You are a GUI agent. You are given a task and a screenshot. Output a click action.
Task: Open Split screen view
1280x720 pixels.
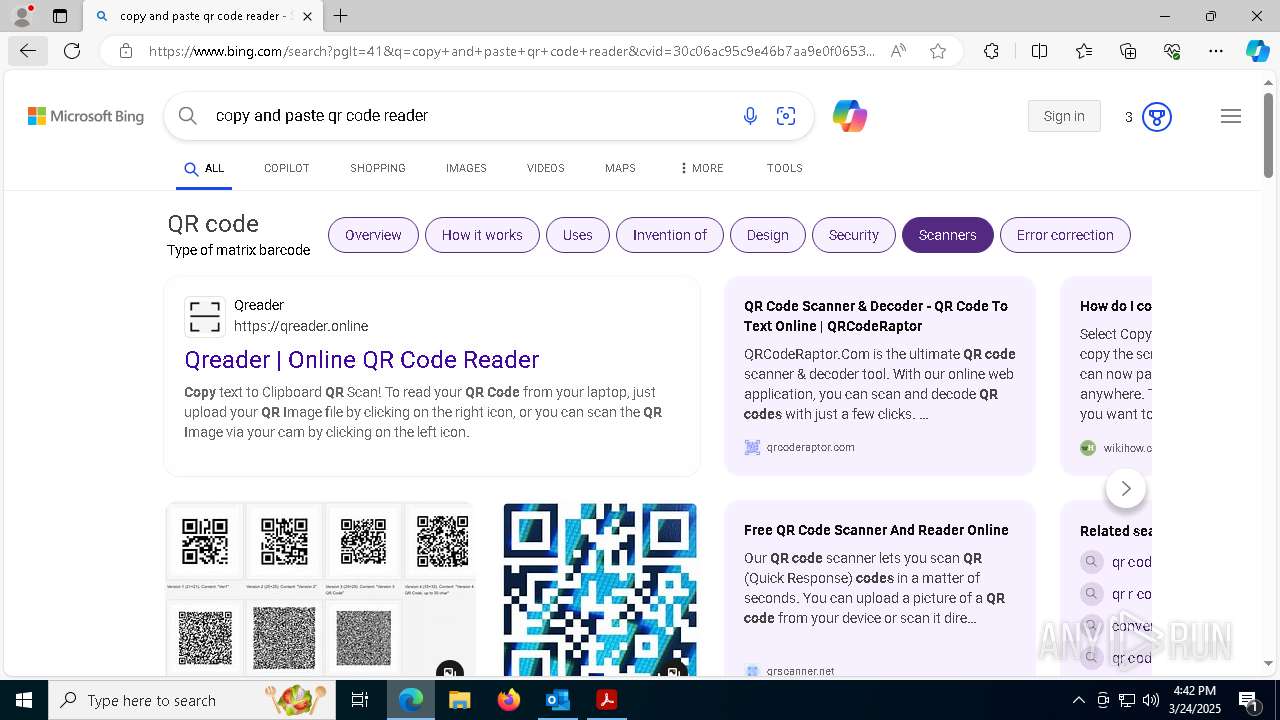(1039, 51)
